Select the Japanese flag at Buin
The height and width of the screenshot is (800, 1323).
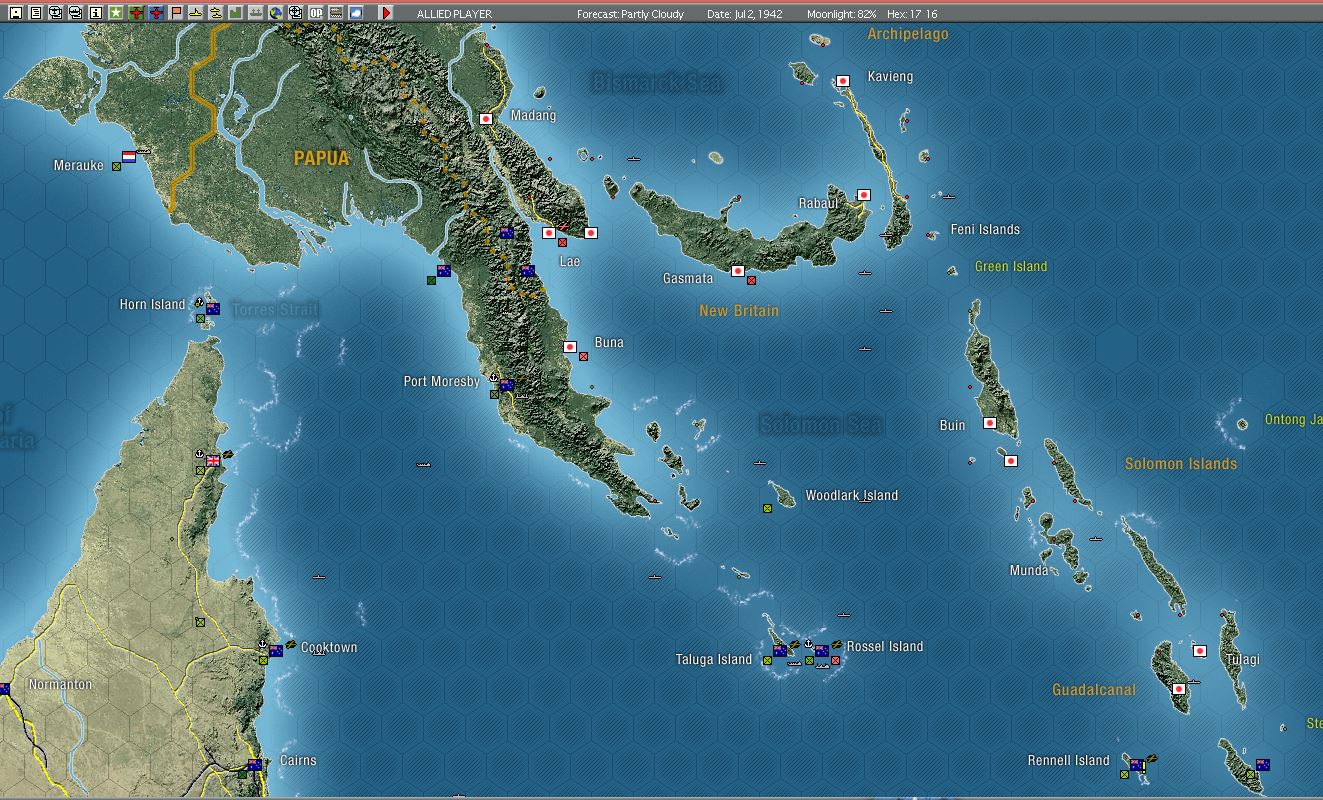tap(990, 423)
